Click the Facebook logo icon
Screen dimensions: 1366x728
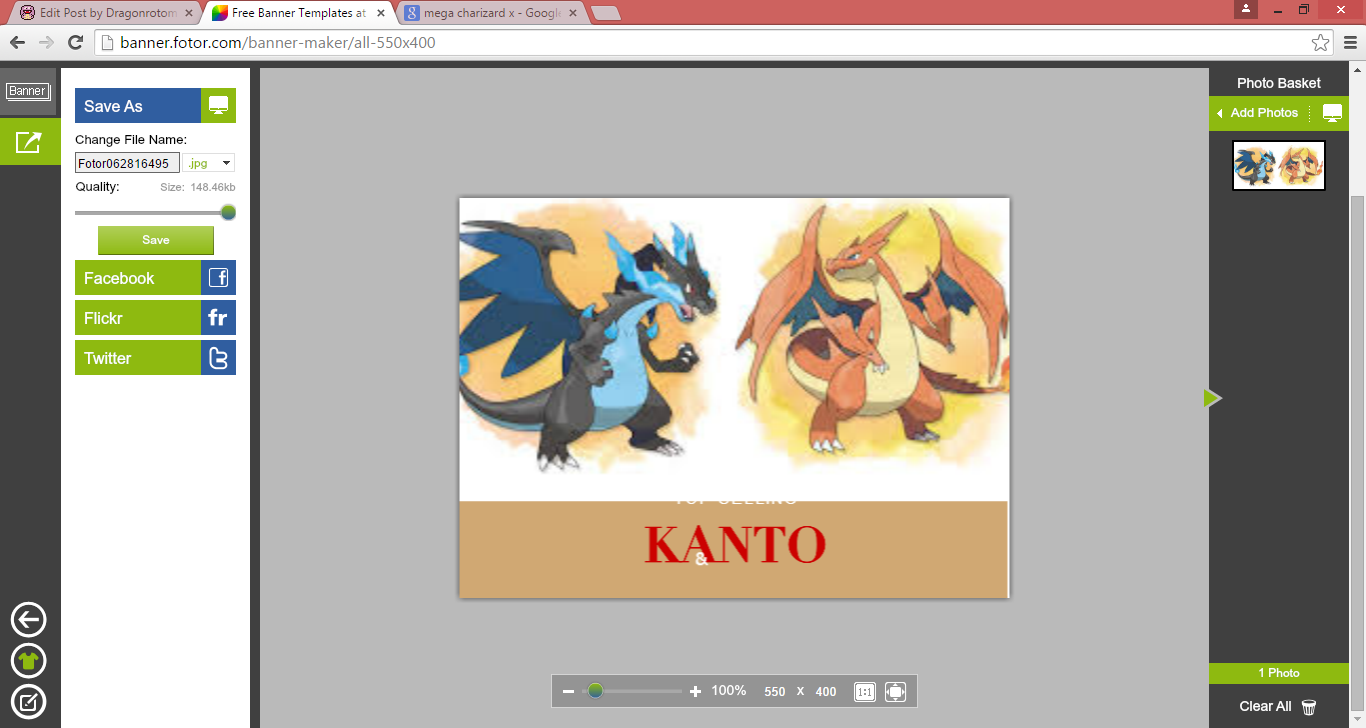coord(218,278)
